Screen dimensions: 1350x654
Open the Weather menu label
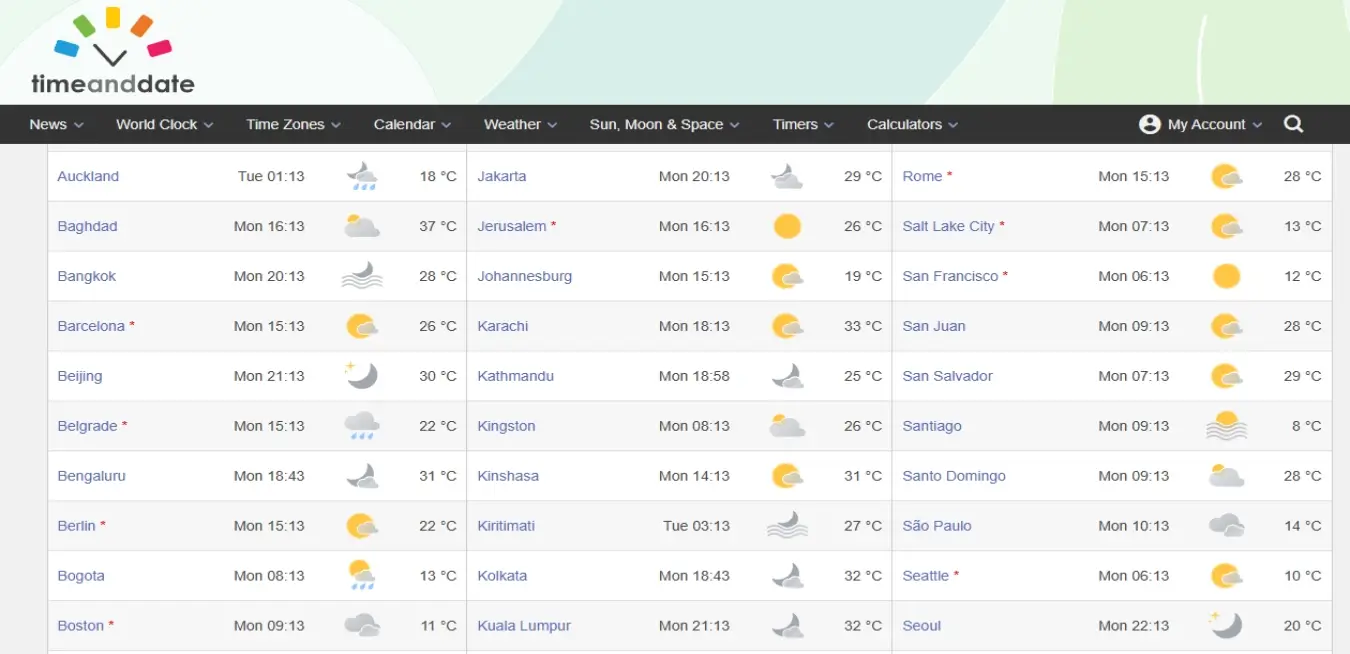[x=512, y=124]
